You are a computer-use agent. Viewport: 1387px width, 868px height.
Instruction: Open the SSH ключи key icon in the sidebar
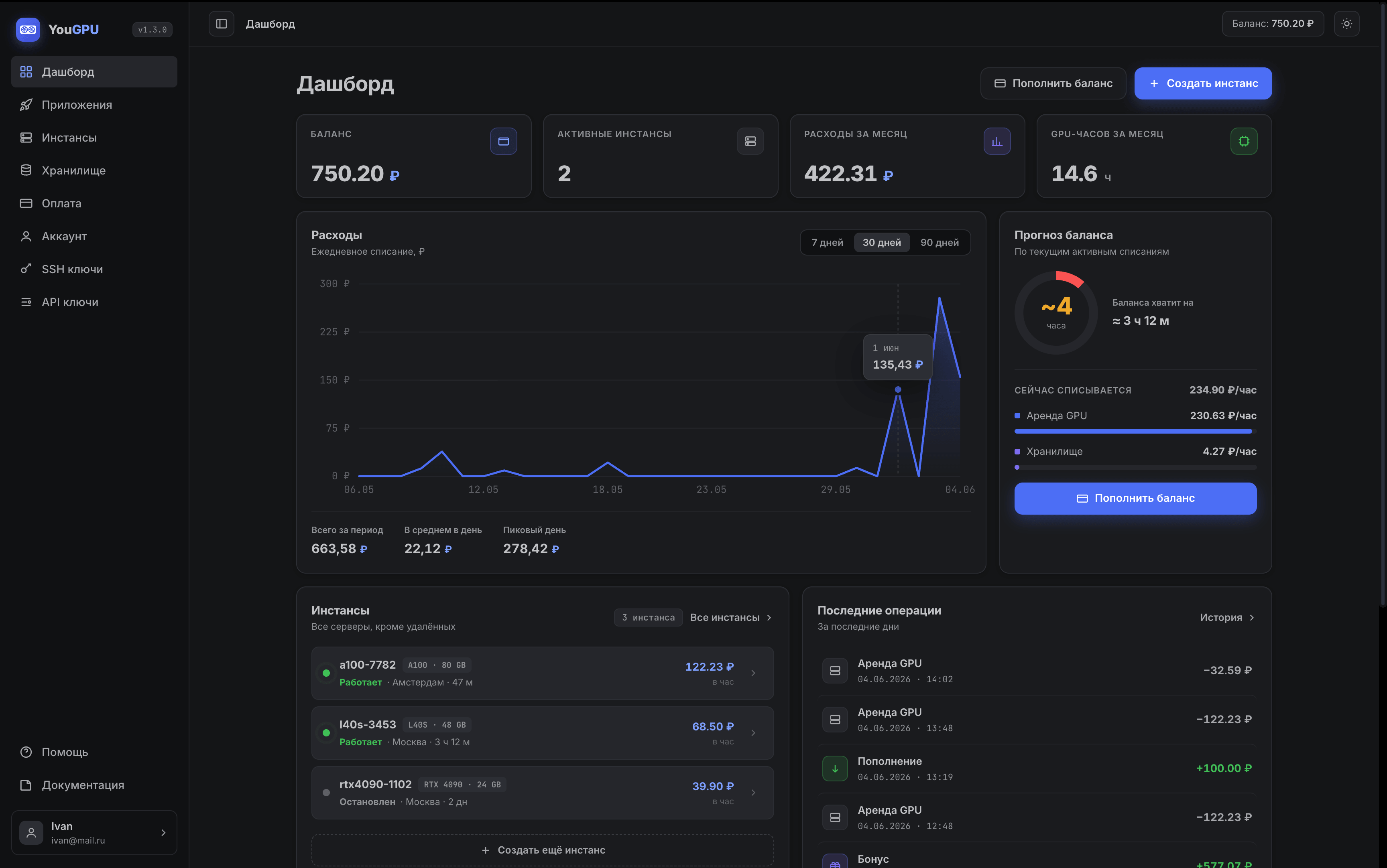(26, 269)
